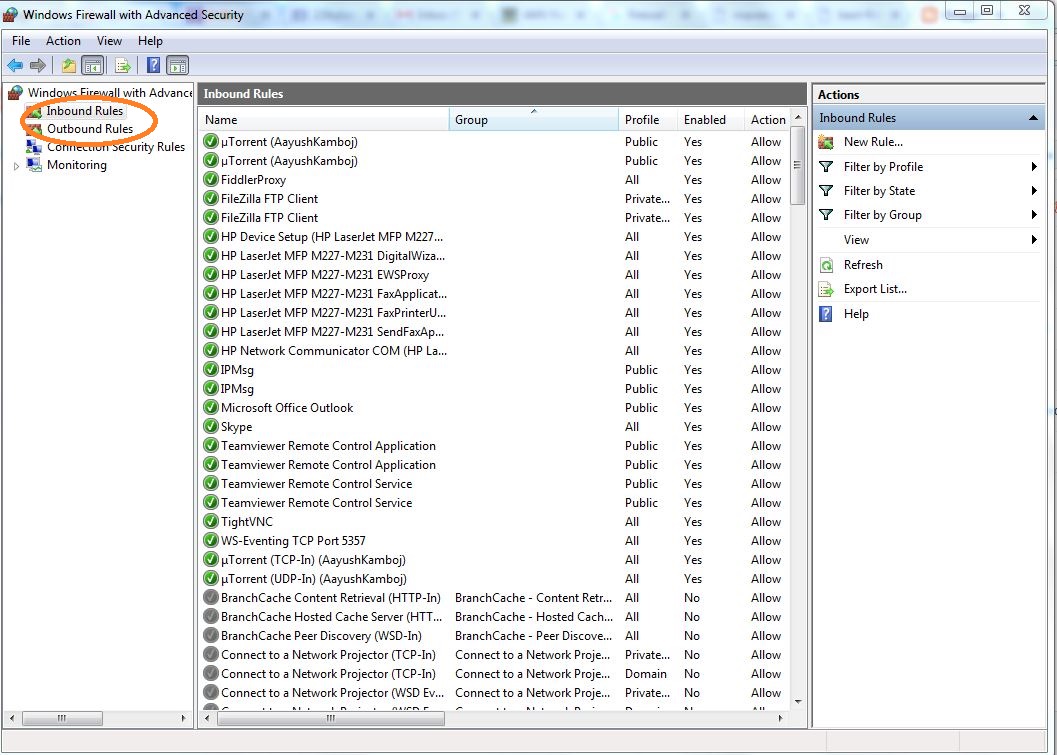The width and height of the screenshot is (1057, 755).
Task: Expand the Monitoring tree node
Action: tap(17, 165)
